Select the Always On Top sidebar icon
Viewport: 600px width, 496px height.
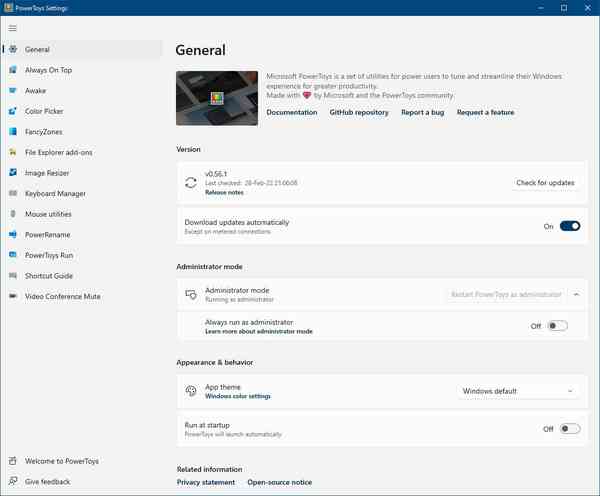click(x=12, y=70)
